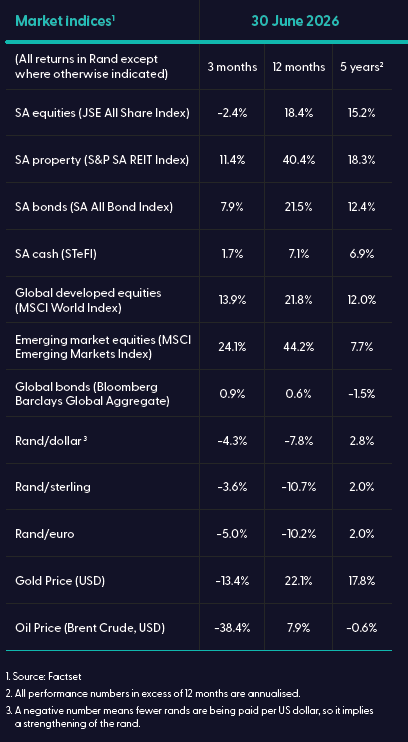The image size is (408, 742).
Task: Click the 12 months column header
Action: [x=299, y=67]
